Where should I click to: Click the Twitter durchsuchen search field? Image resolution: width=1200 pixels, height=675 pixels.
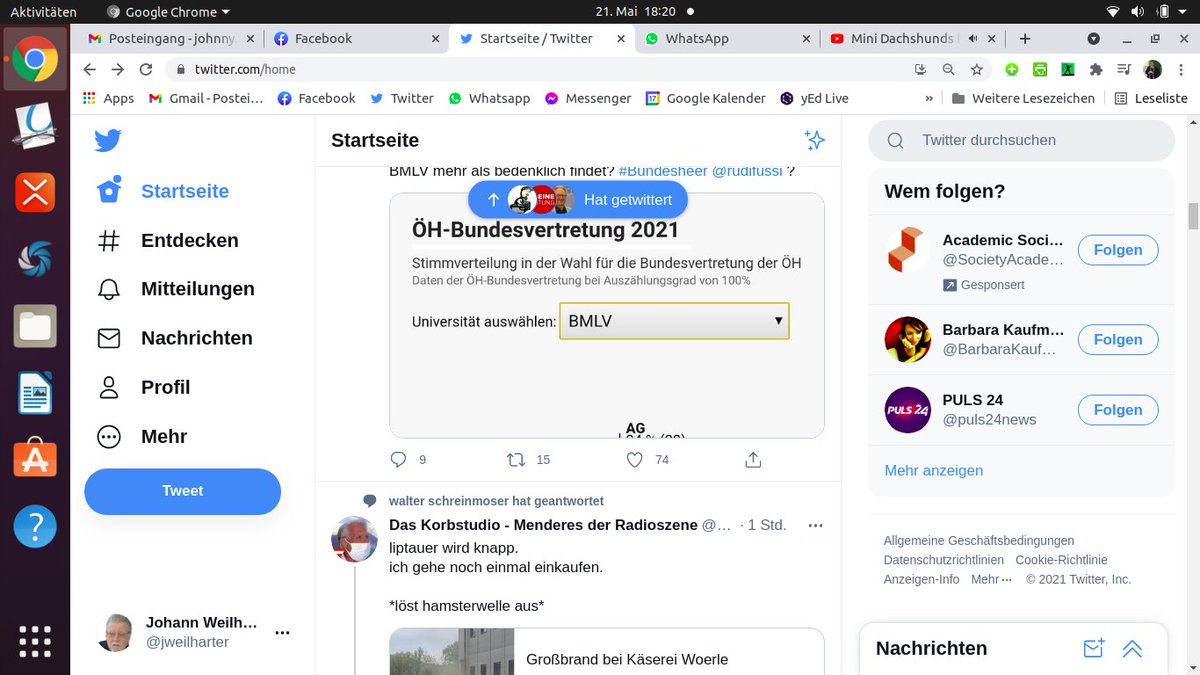pyautogui.click(x=1021, y=140)
